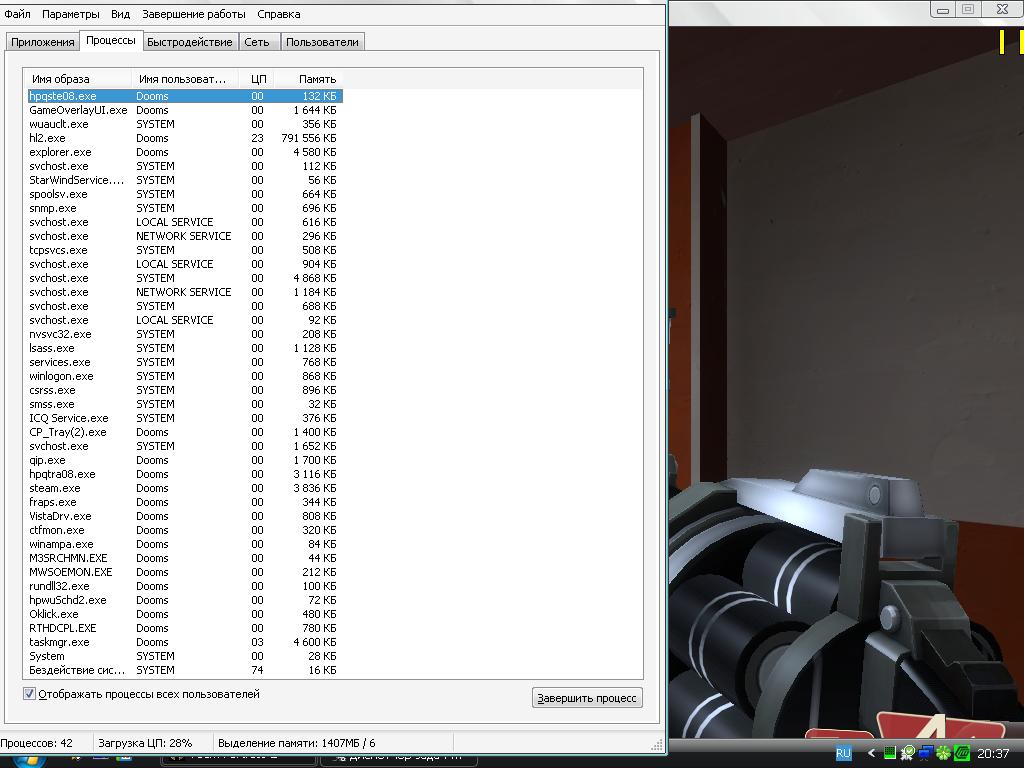Click the 'winlogon.exe' process
Screen dimensions: 1024x768
coord(185,376)
